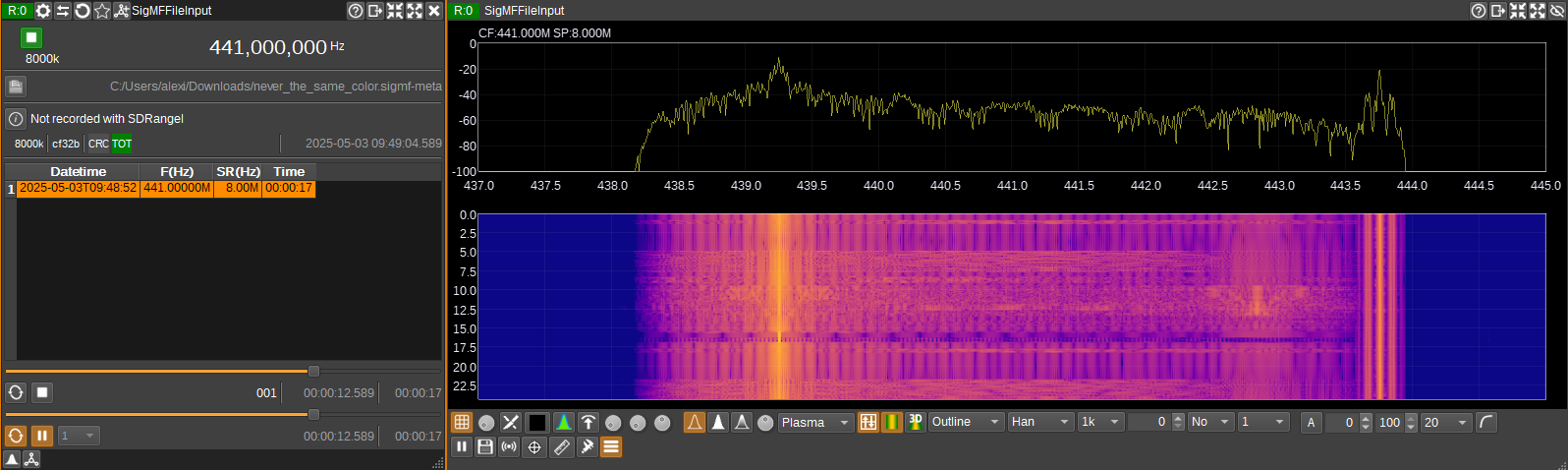Open the Plasma colormap dropdown
The width and height of the screenshot is (1568, 470).
point(815,422)
